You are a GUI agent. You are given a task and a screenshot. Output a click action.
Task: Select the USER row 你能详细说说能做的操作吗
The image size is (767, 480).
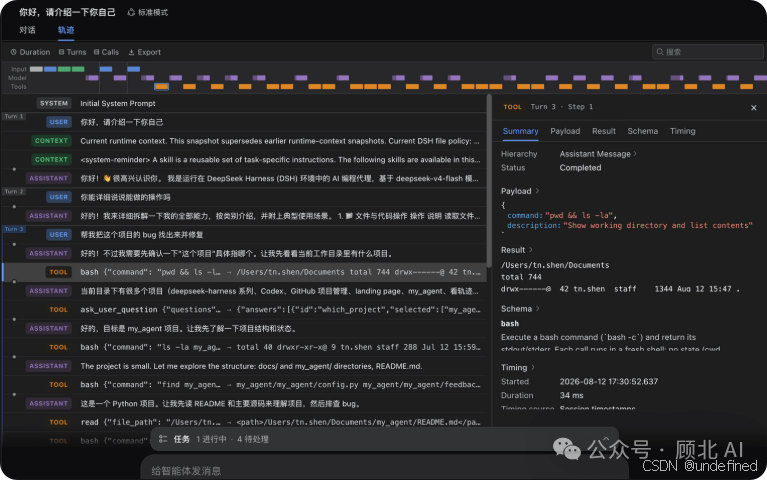tap(244, 197)
